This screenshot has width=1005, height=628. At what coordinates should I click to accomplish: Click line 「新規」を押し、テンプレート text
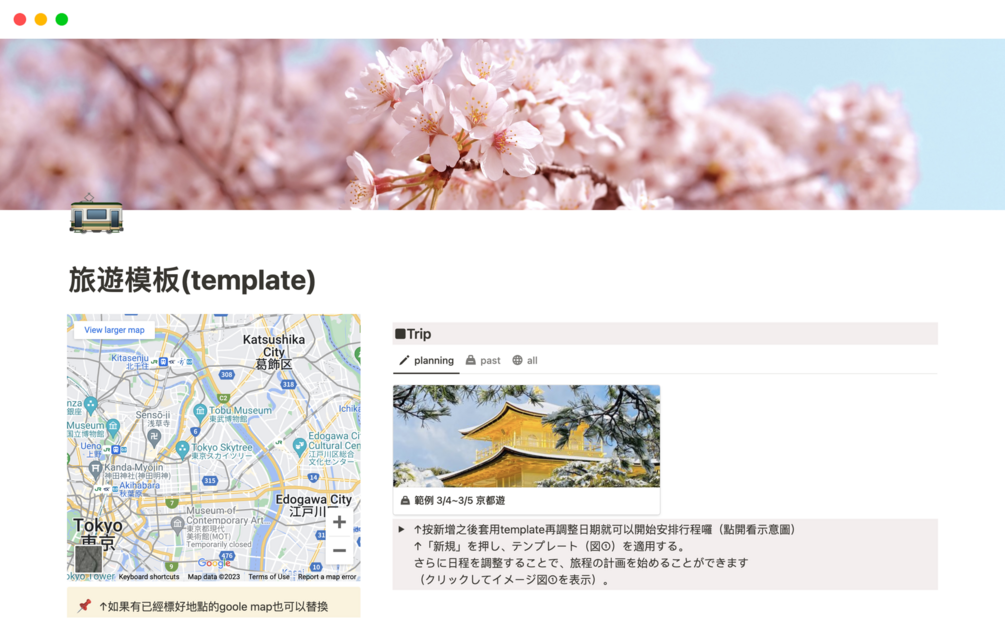point(549,547)
